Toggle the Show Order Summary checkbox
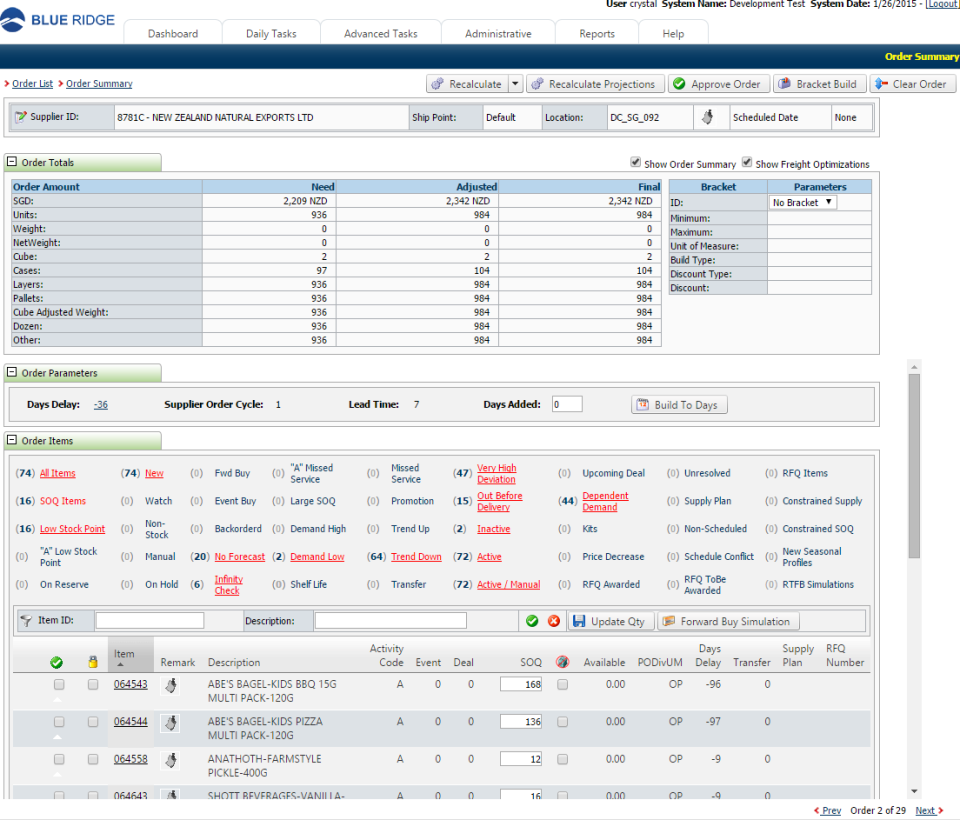The height and width of the screenshot is (820, 960). (635, 164)
